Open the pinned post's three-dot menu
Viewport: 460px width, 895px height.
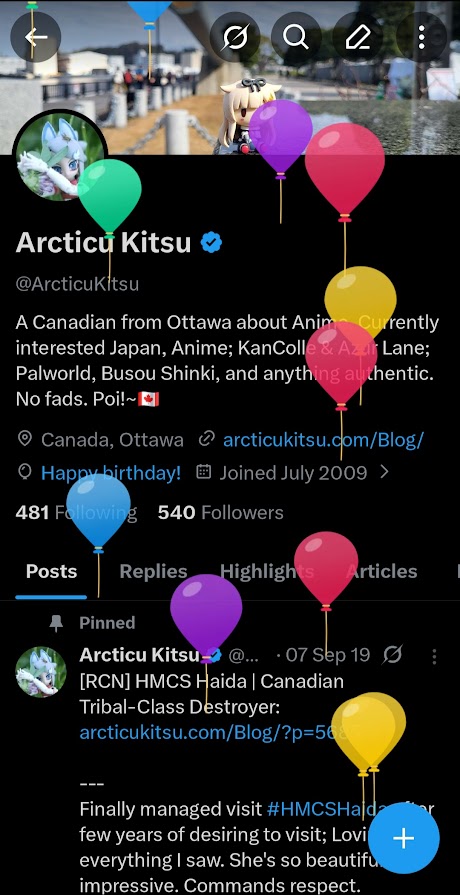pos(434,656)
